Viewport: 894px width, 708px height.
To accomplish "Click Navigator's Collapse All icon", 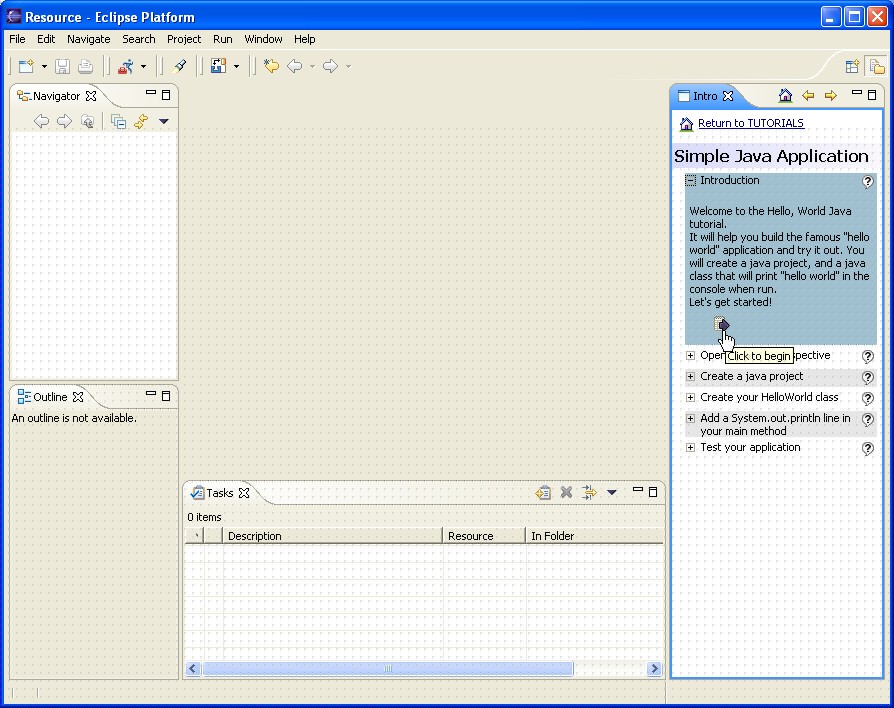I will click(x=119, y=121).
